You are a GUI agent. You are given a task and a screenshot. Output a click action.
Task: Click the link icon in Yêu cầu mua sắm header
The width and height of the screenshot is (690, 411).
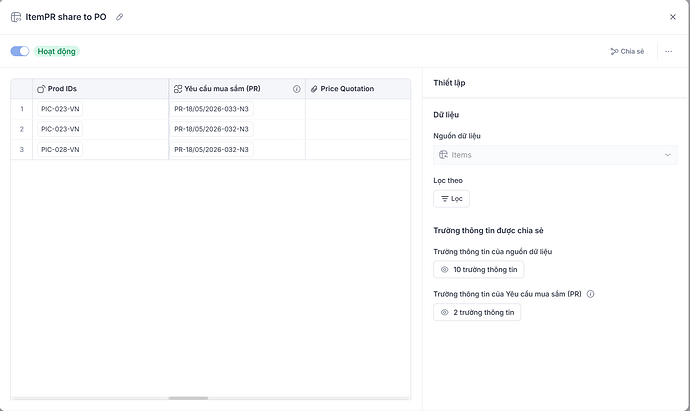pos(178,89)
